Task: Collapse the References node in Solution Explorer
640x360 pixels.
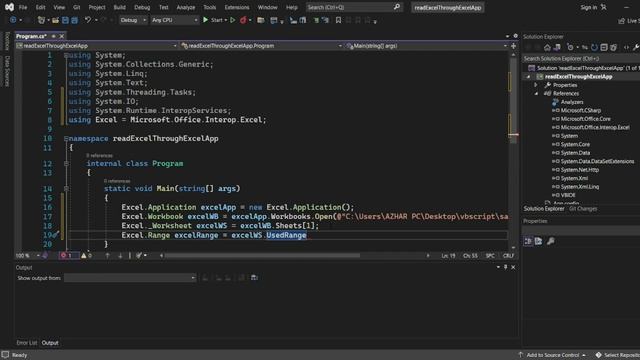Action: 536,93
